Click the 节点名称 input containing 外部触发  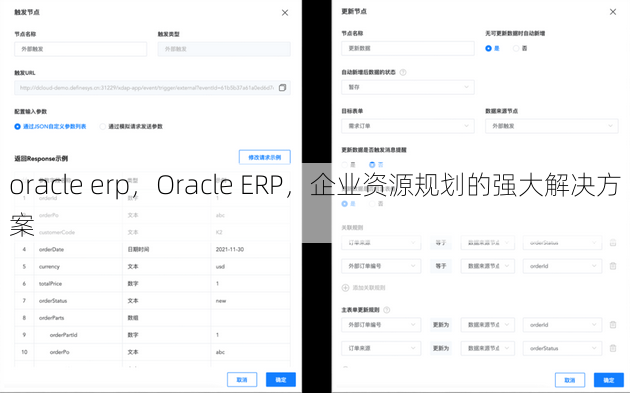81,49
